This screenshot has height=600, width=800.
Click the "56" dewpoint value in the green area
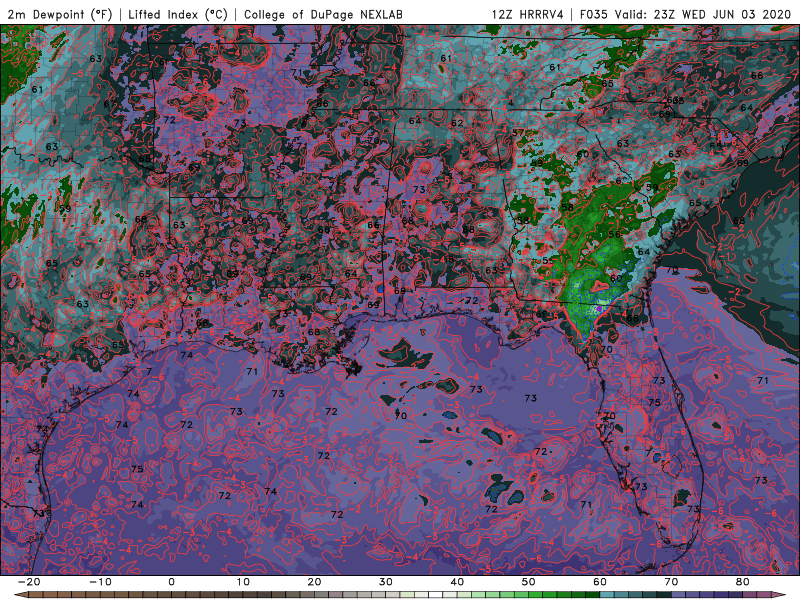[x=614, y=234]
